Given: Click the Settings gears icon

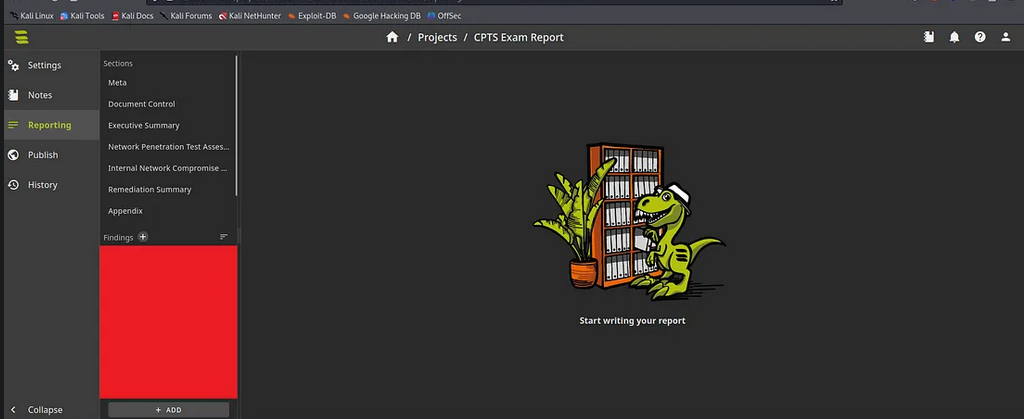Looking at the screenshot, I should pos(13,65).
